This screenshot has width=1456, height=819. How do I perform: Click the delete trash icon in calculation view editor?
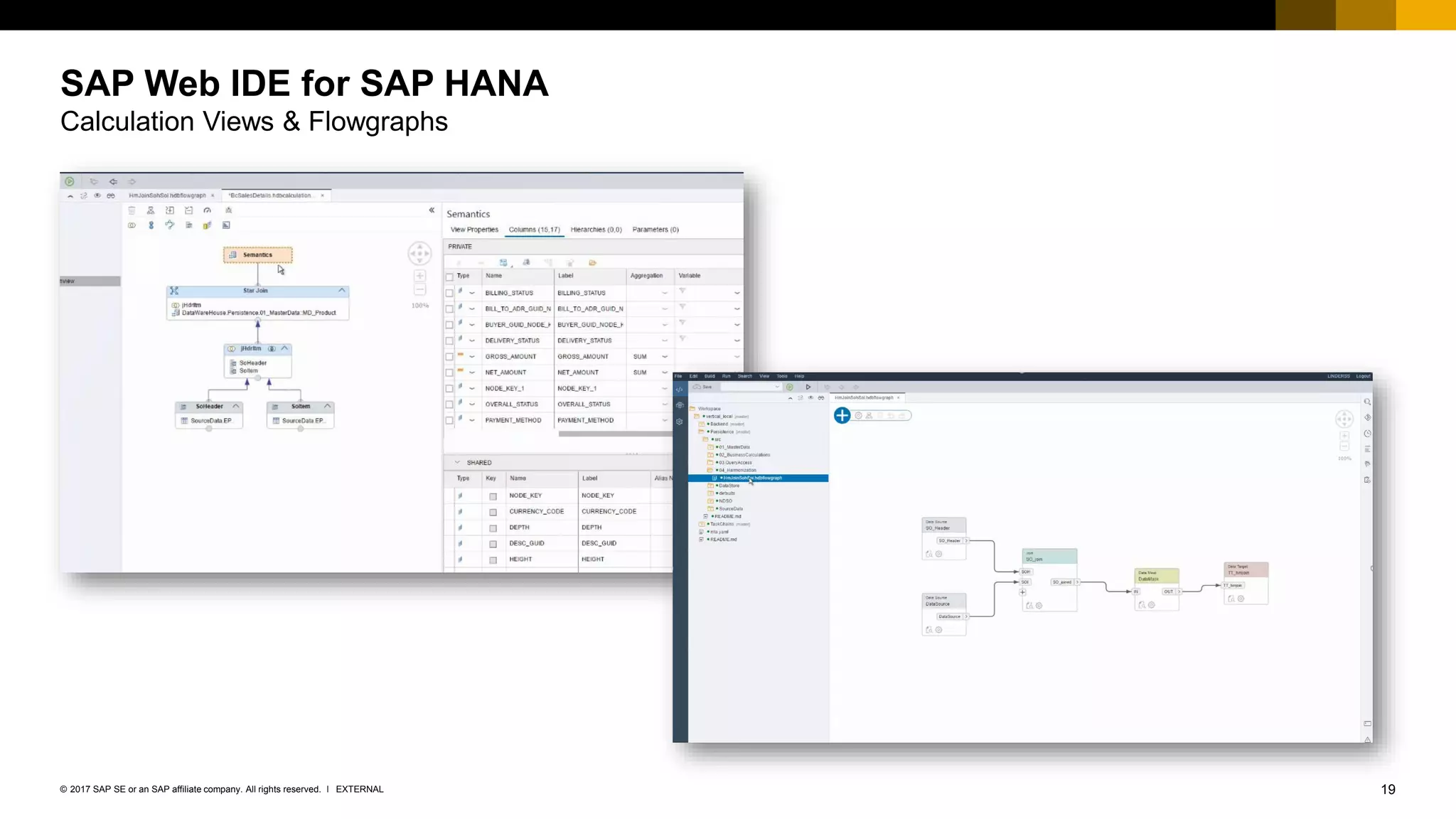pyautogui.click(x=132, y=210)
